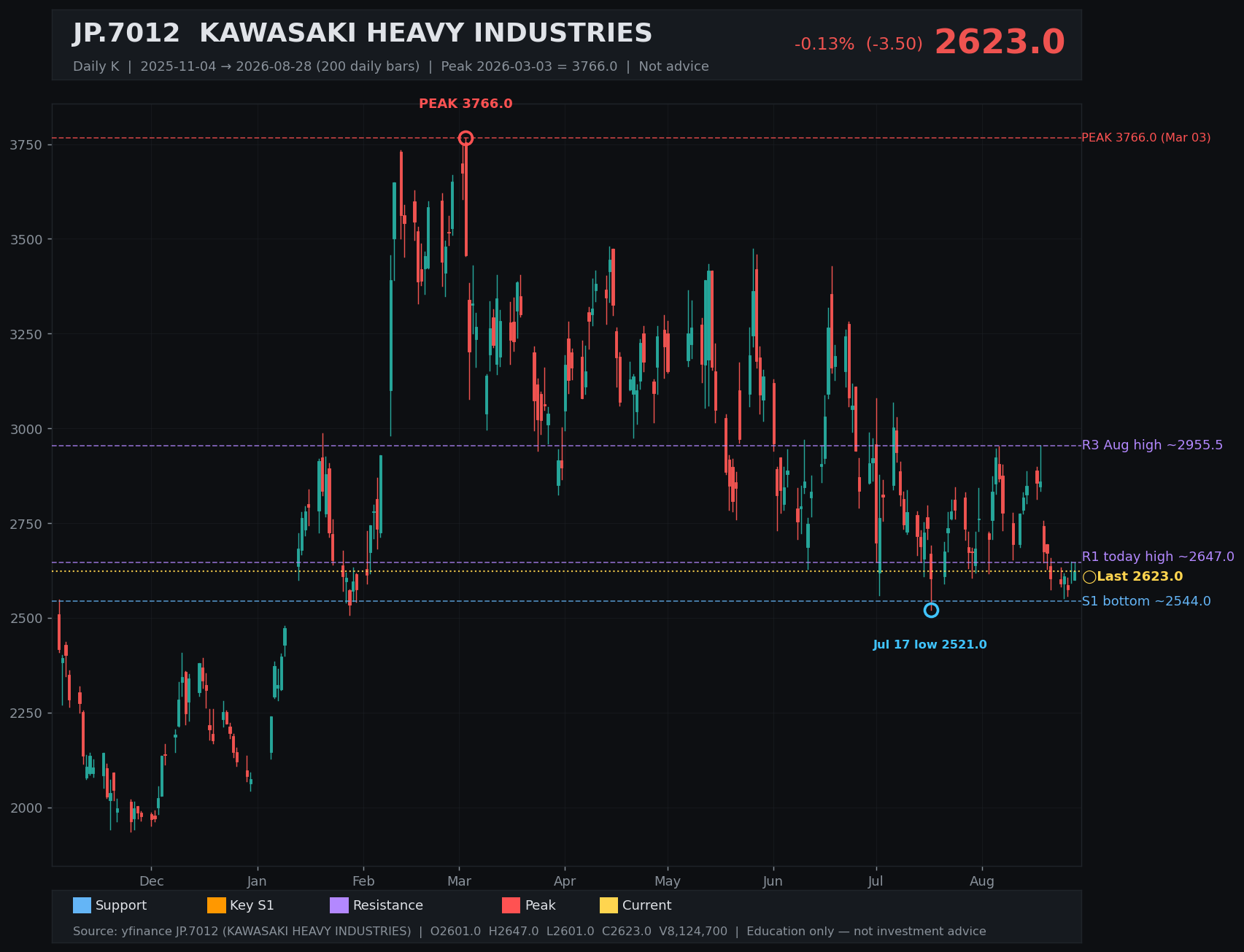1244x952 pixels.
Task: Click the yellow Current legend swatch
Action: click(609, 905)
